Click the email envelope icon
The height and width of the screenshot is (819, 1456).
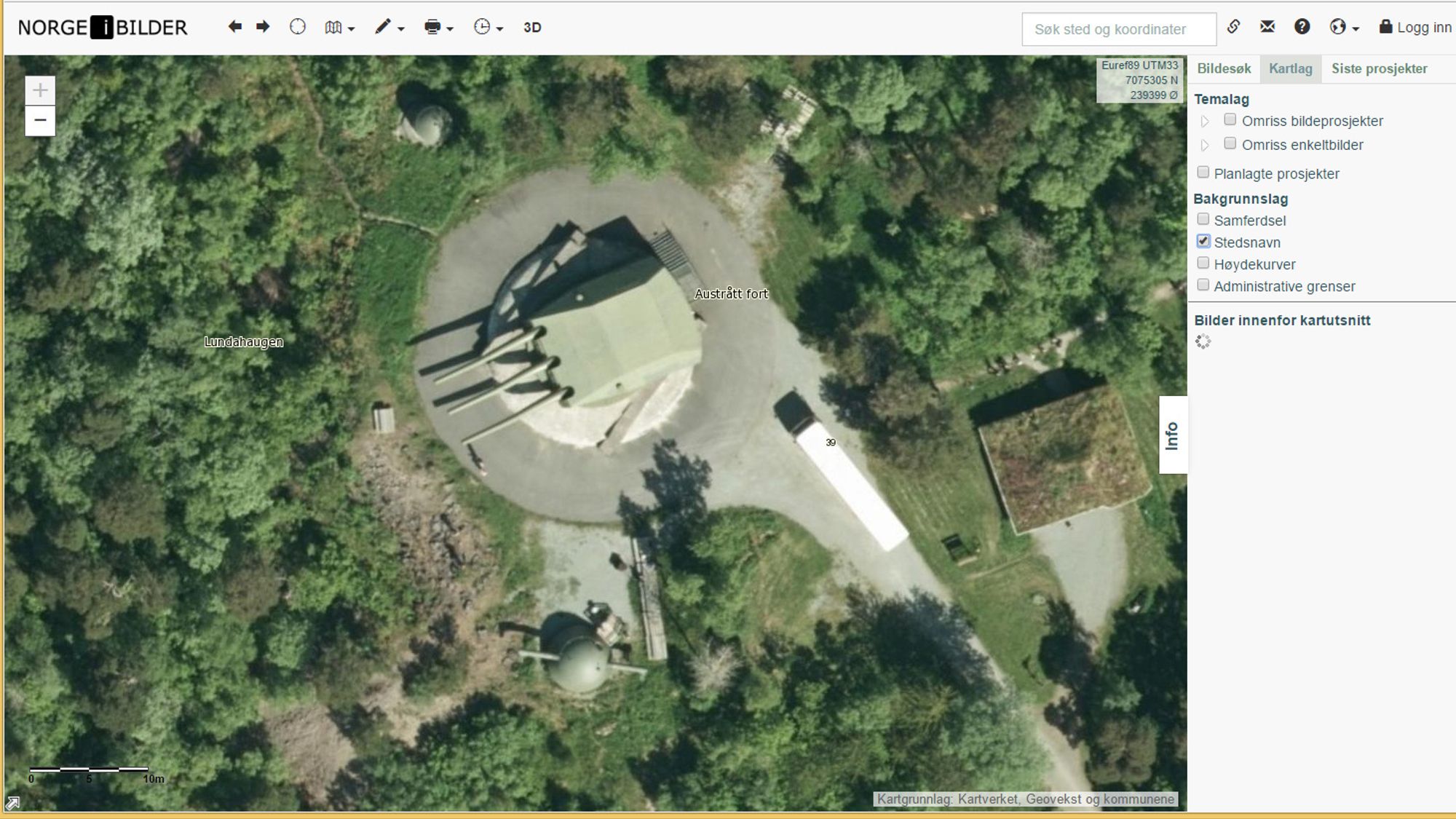(1267, 27)
